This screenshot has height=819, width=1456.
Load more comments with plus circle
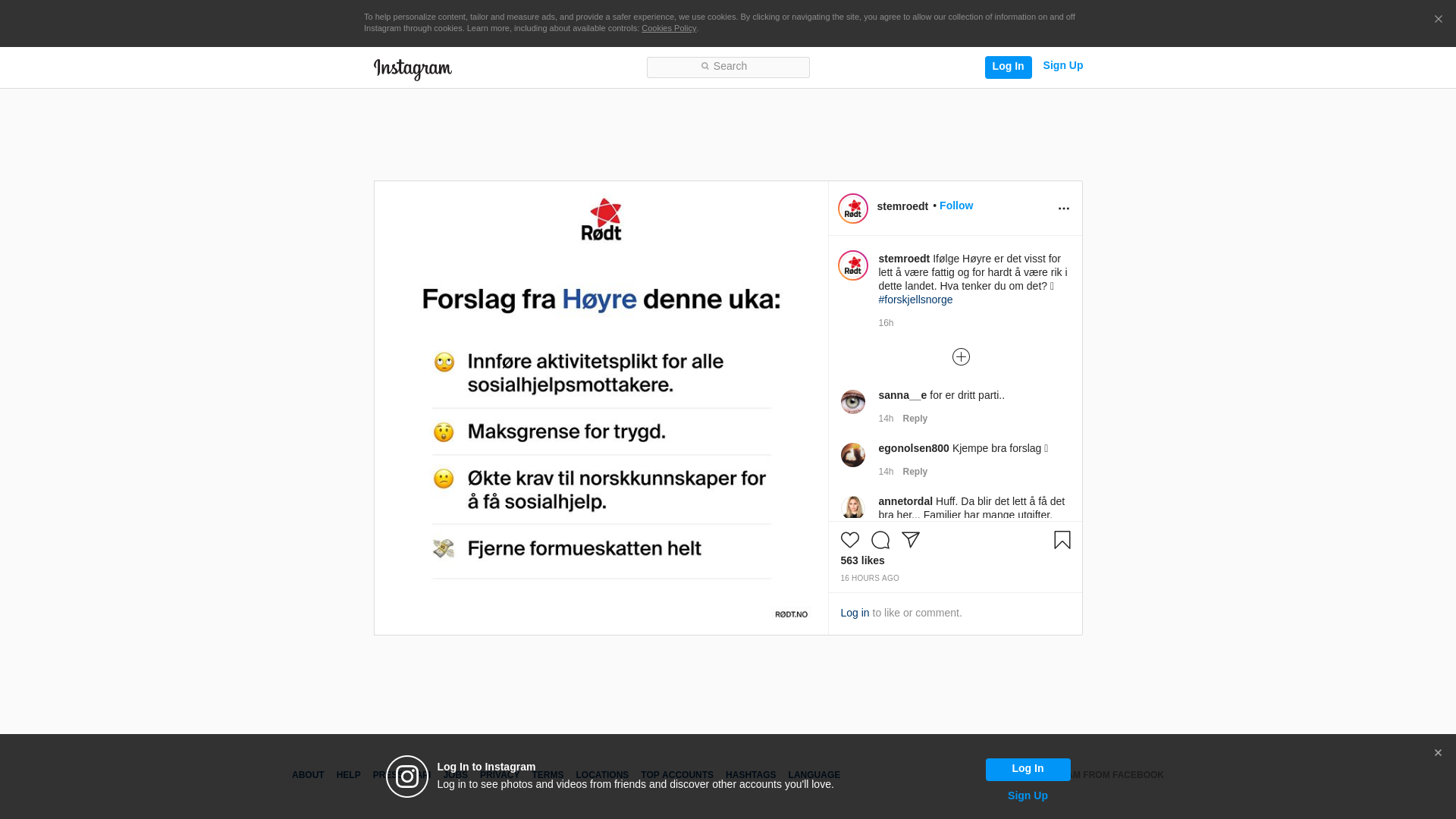(961, 357)
